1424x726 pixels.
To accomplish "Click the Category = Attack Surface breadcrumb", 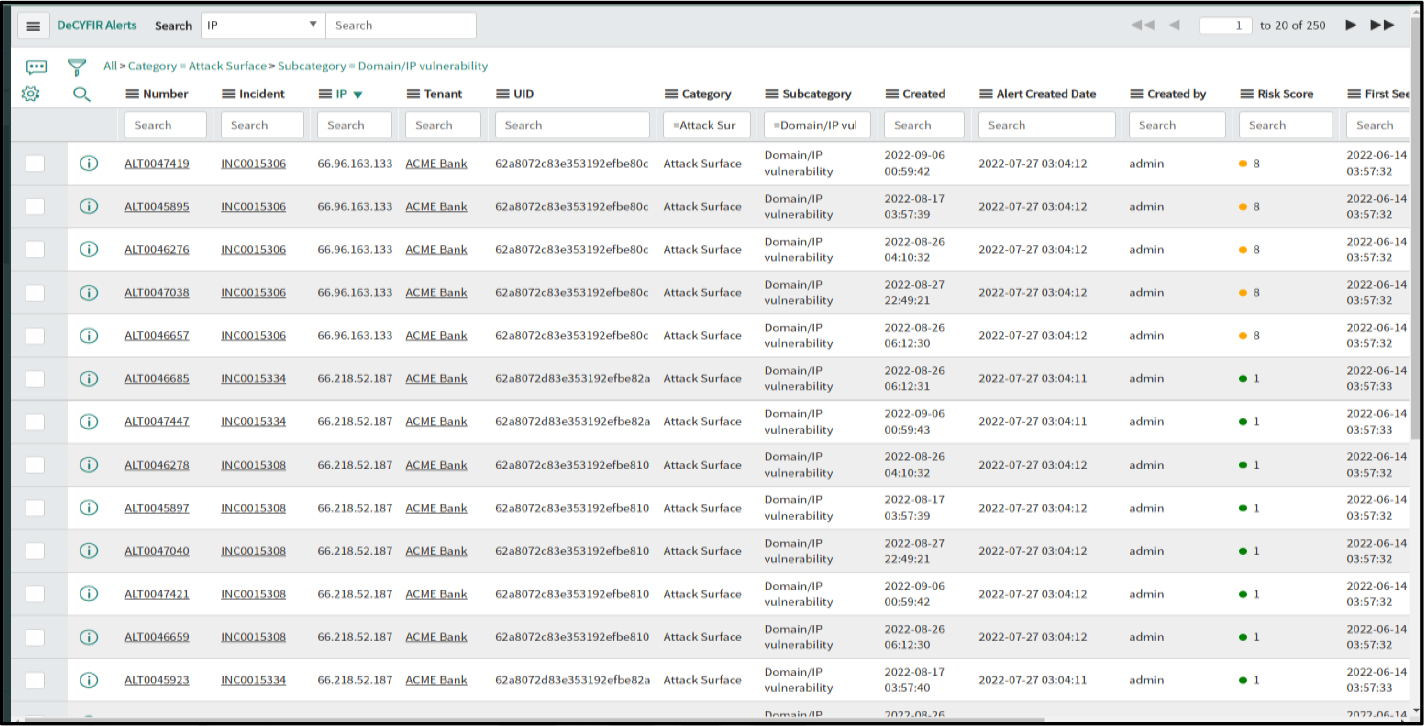I will point(197,66).
